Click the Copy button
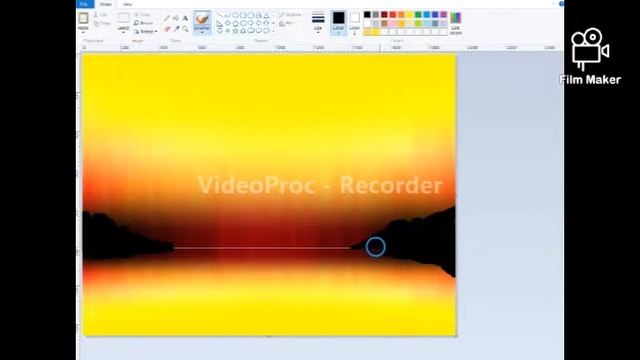640x360 pixels. point(102,24)
